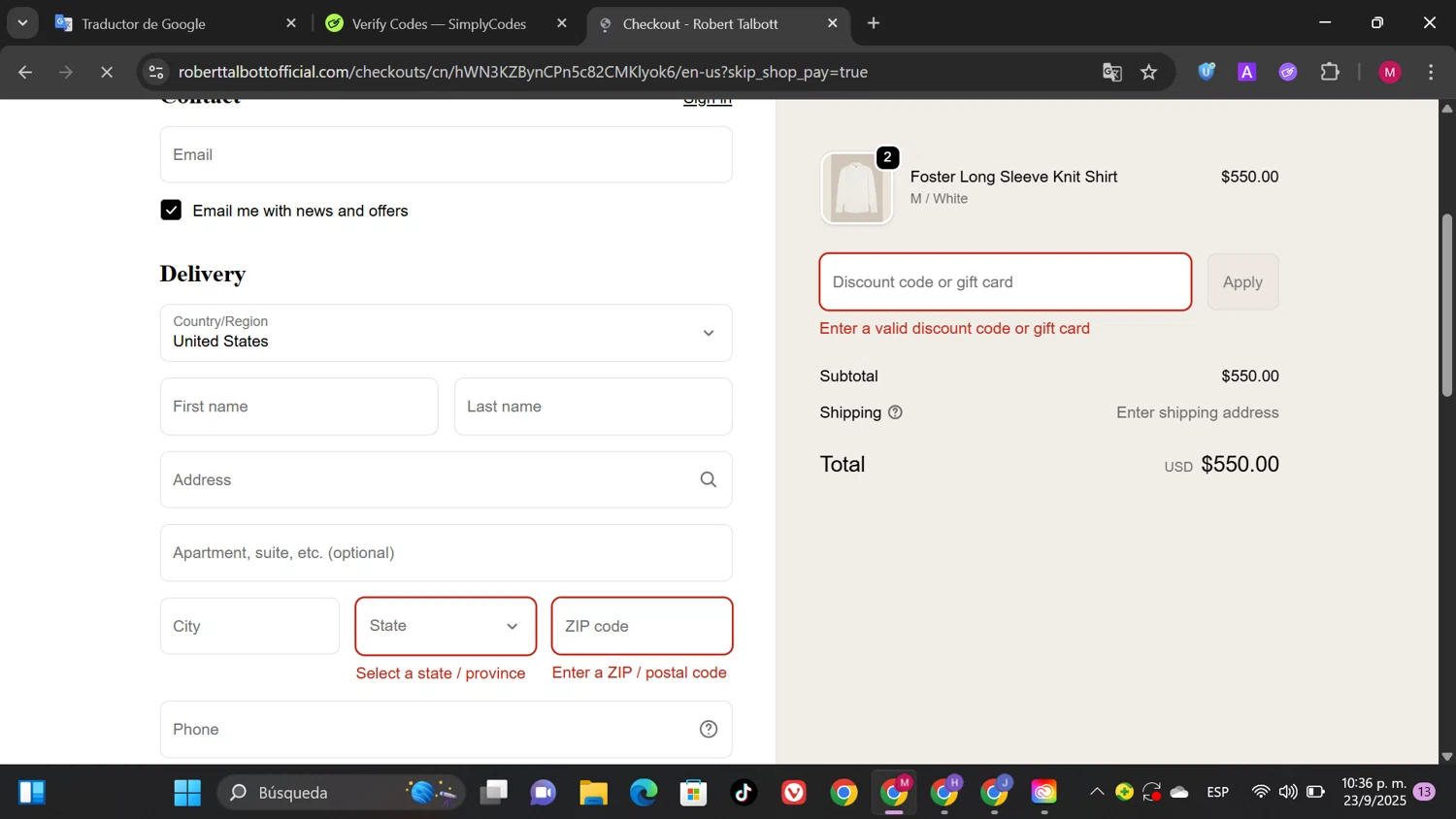
Task: Open the notification badge 13
Action: pyautogui.click(x=1424, y=792)
